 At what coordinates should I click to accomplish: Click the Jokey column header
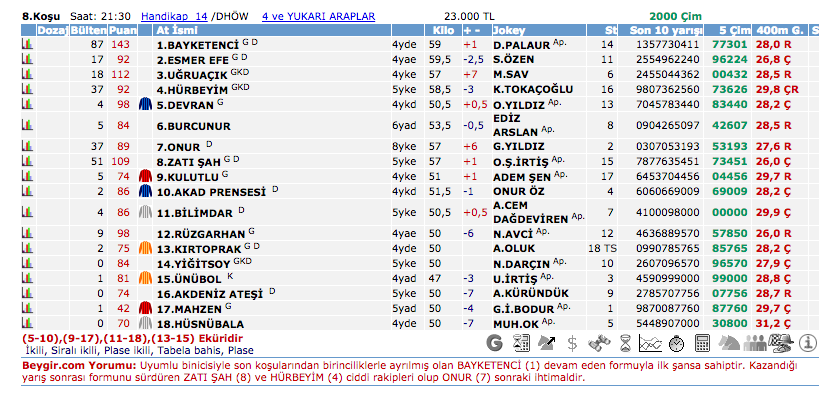pyautogui.click(x=509, y=31)
